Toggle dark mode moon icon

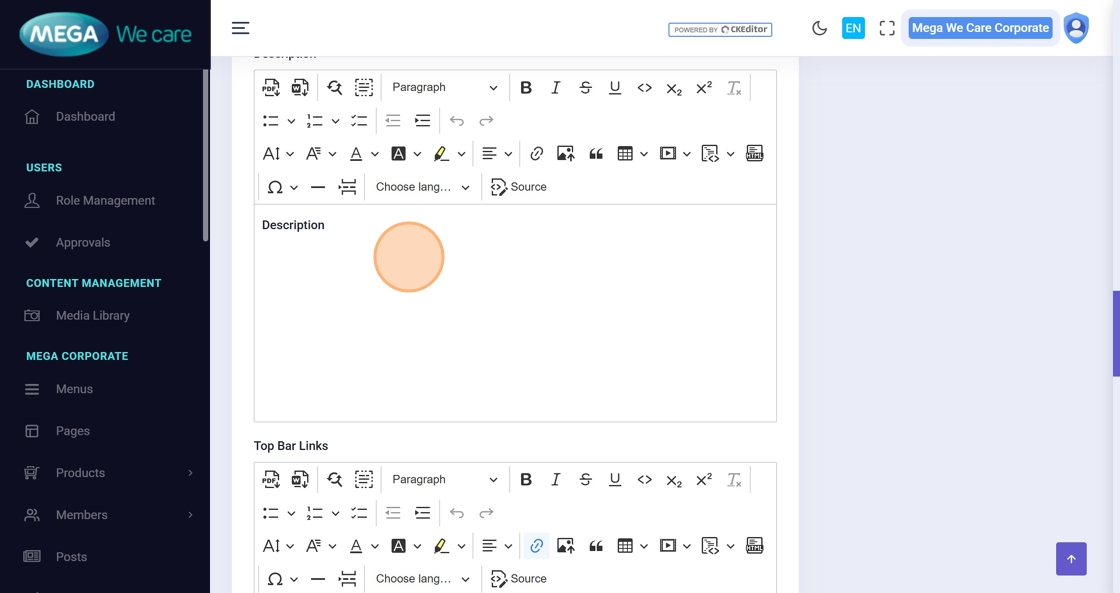819,28
